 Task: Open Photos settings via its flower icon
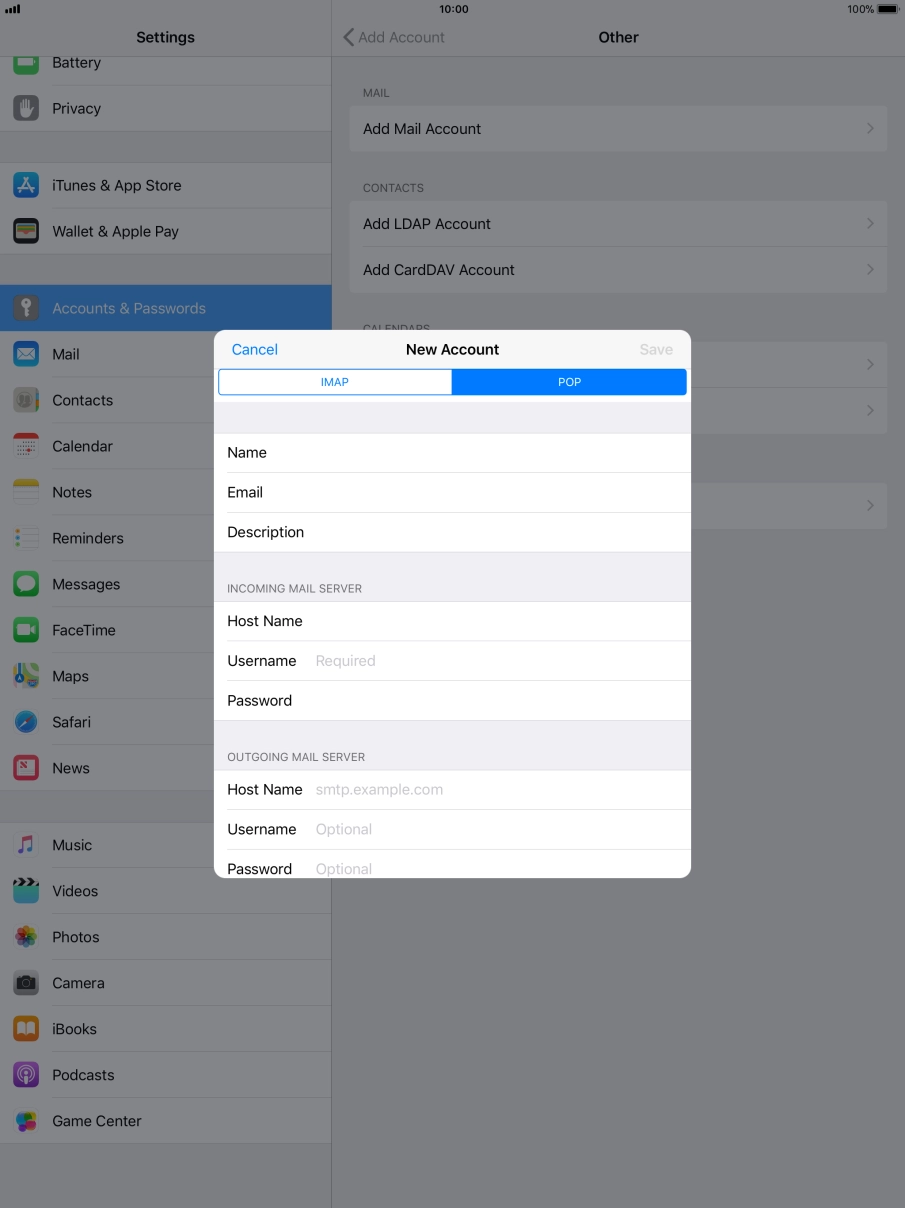[25, 937]
